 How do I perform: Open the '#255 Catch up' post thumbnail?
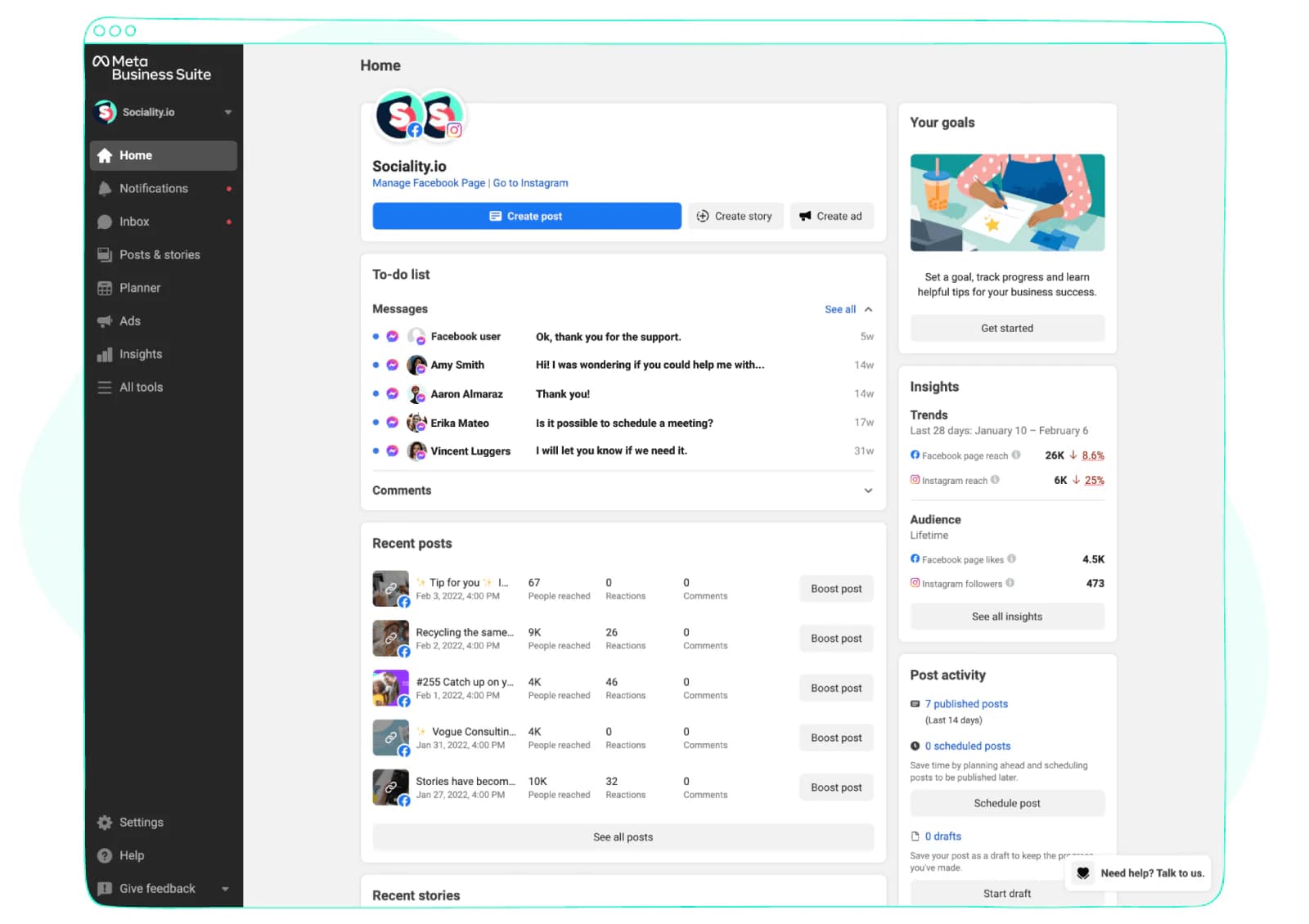(x=390, y=689)
